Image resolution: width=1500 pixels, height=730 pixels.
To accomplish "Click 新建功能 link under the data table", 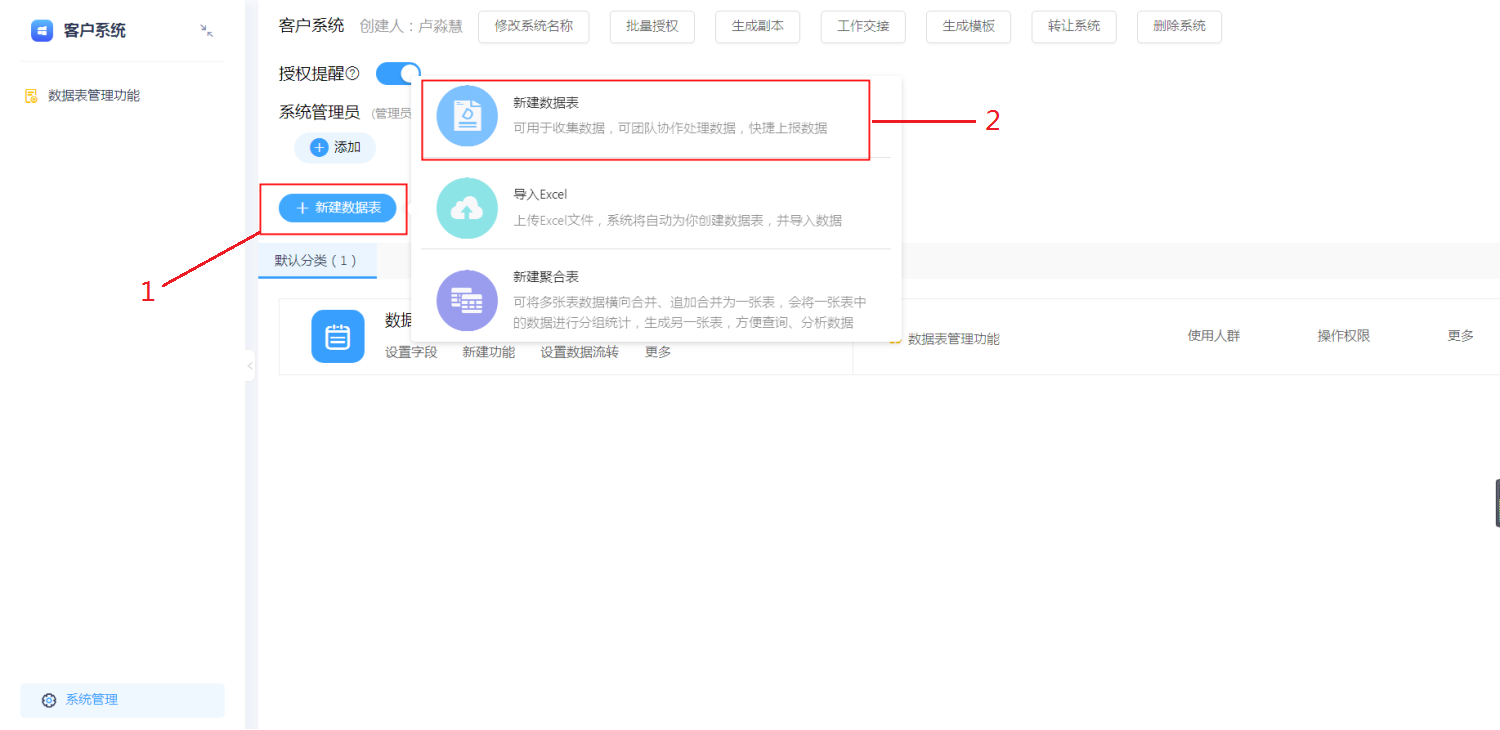I will pyautogui.click(x=489, y=352).
